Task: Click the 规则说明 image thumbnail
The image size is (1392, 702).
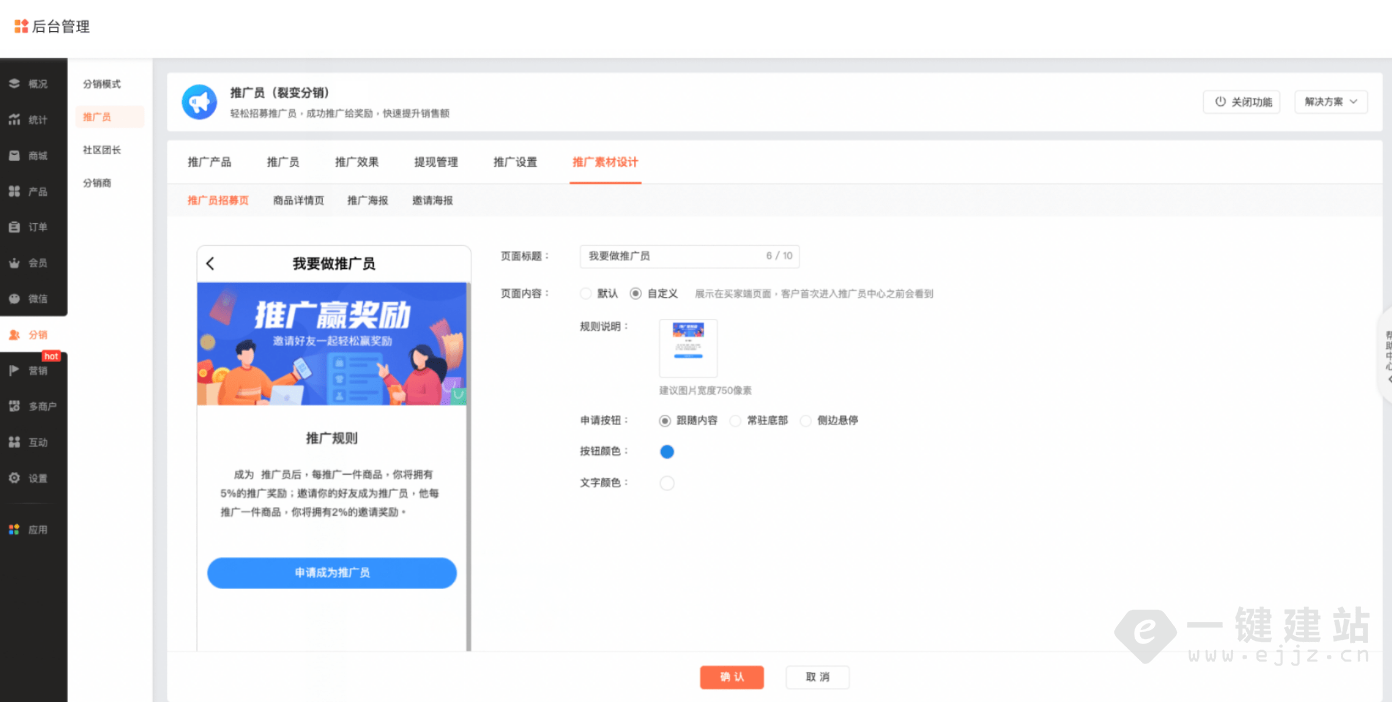Action: tap(688, 348)
